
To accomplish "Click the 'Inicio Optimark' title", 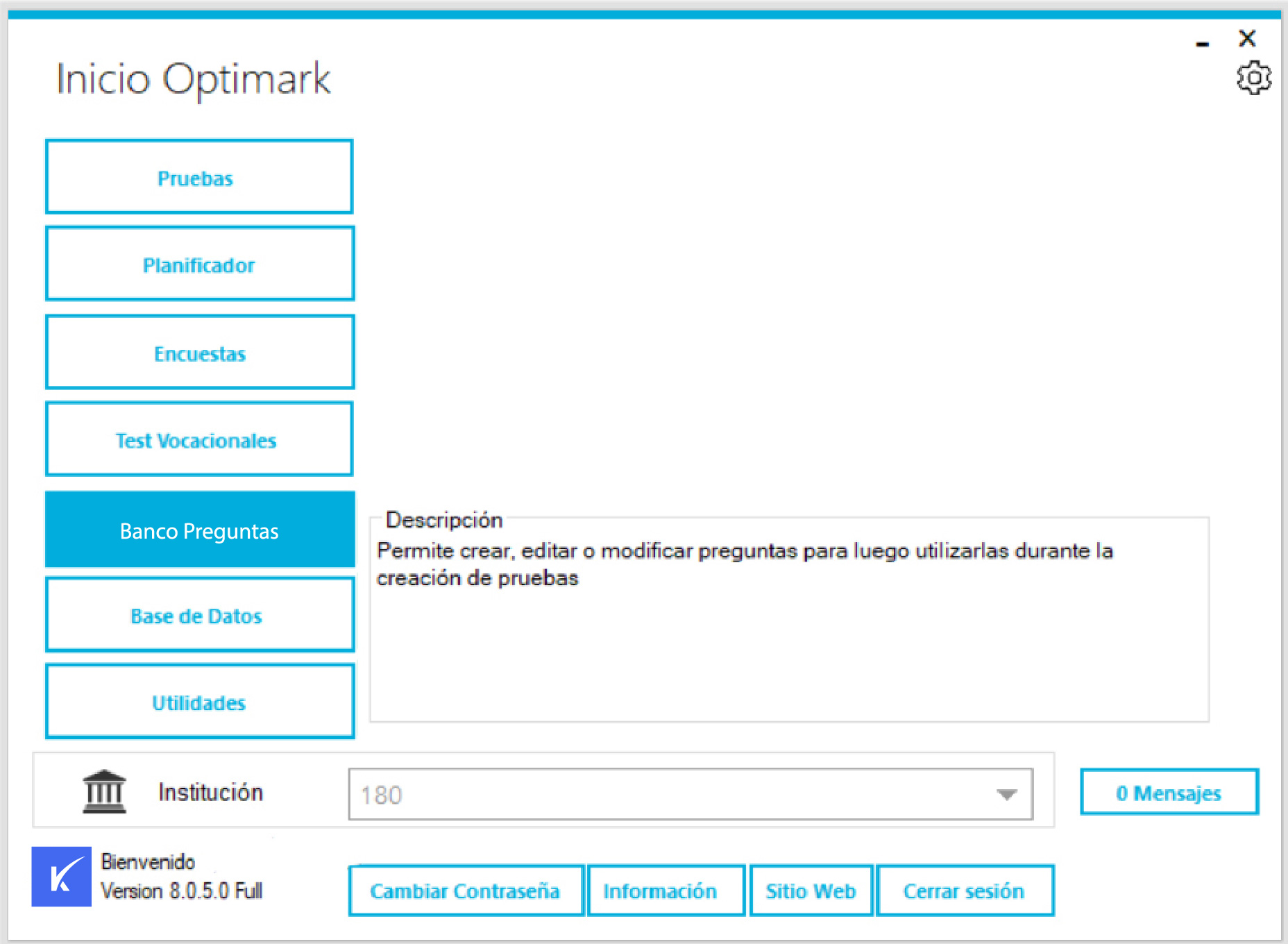I will tap(193, 79).
